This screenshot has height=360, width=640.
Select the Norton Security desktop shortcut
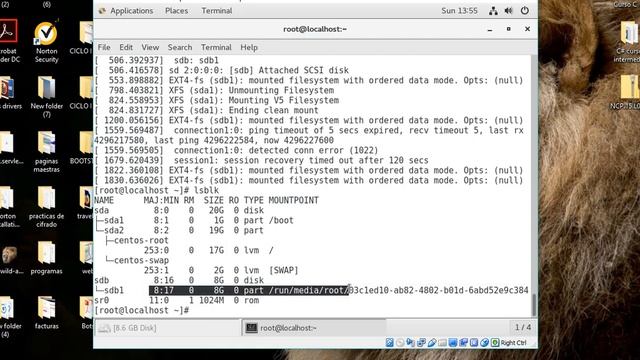(47, 42)
